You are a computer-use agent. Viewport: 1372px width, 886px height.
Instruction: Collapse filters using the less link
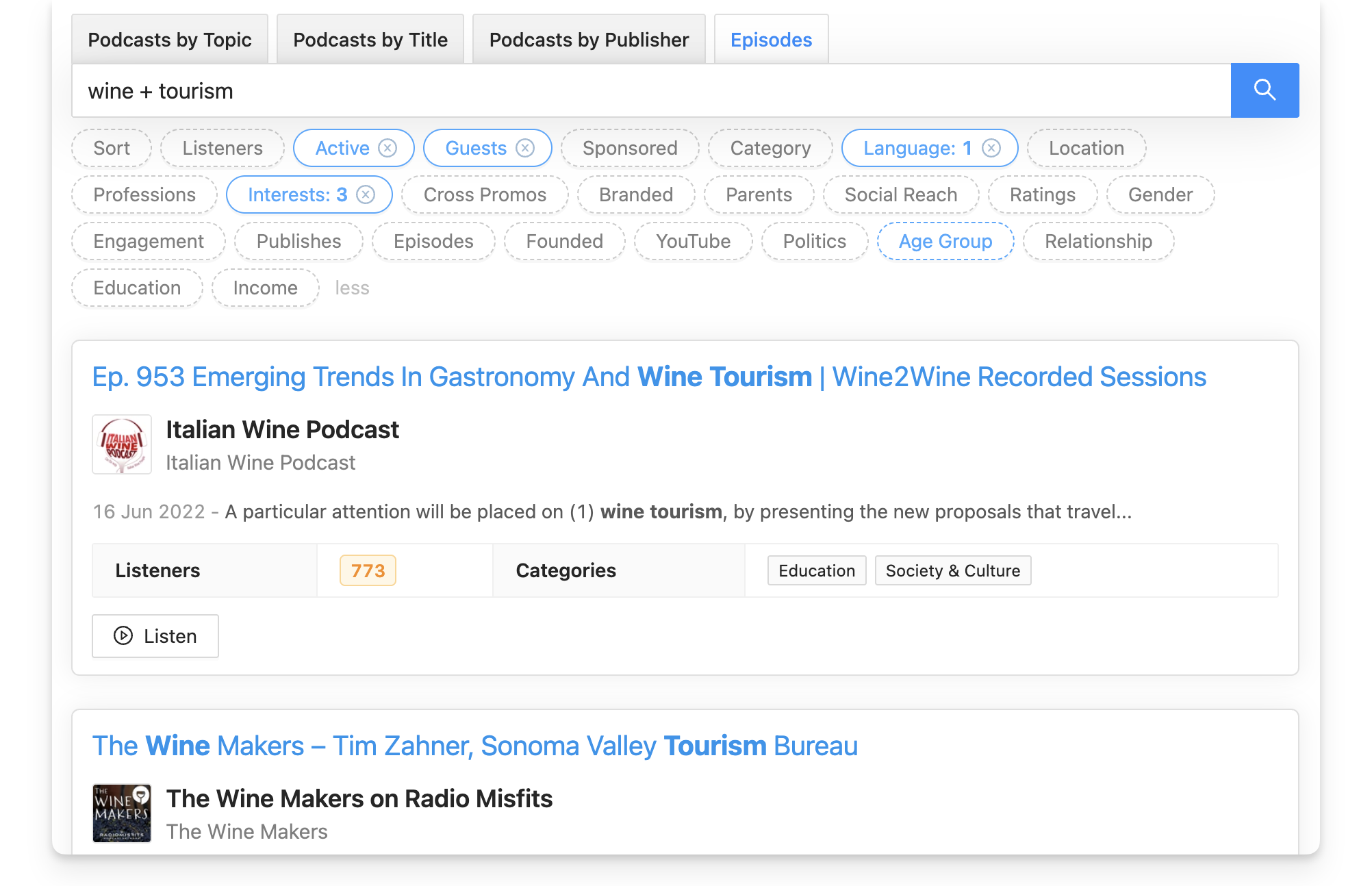352,288
